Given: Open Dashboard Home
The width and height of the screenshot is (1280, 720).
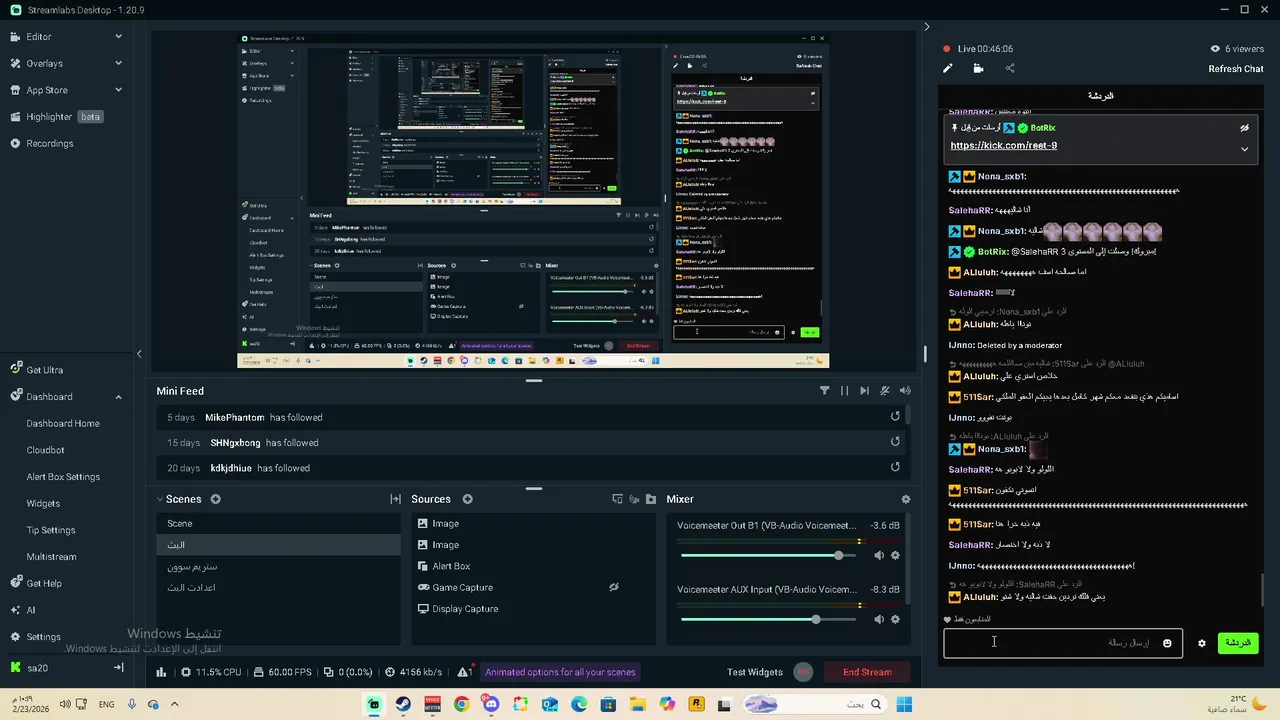Looking at the screenshot, I should click(x=63, y=424).
